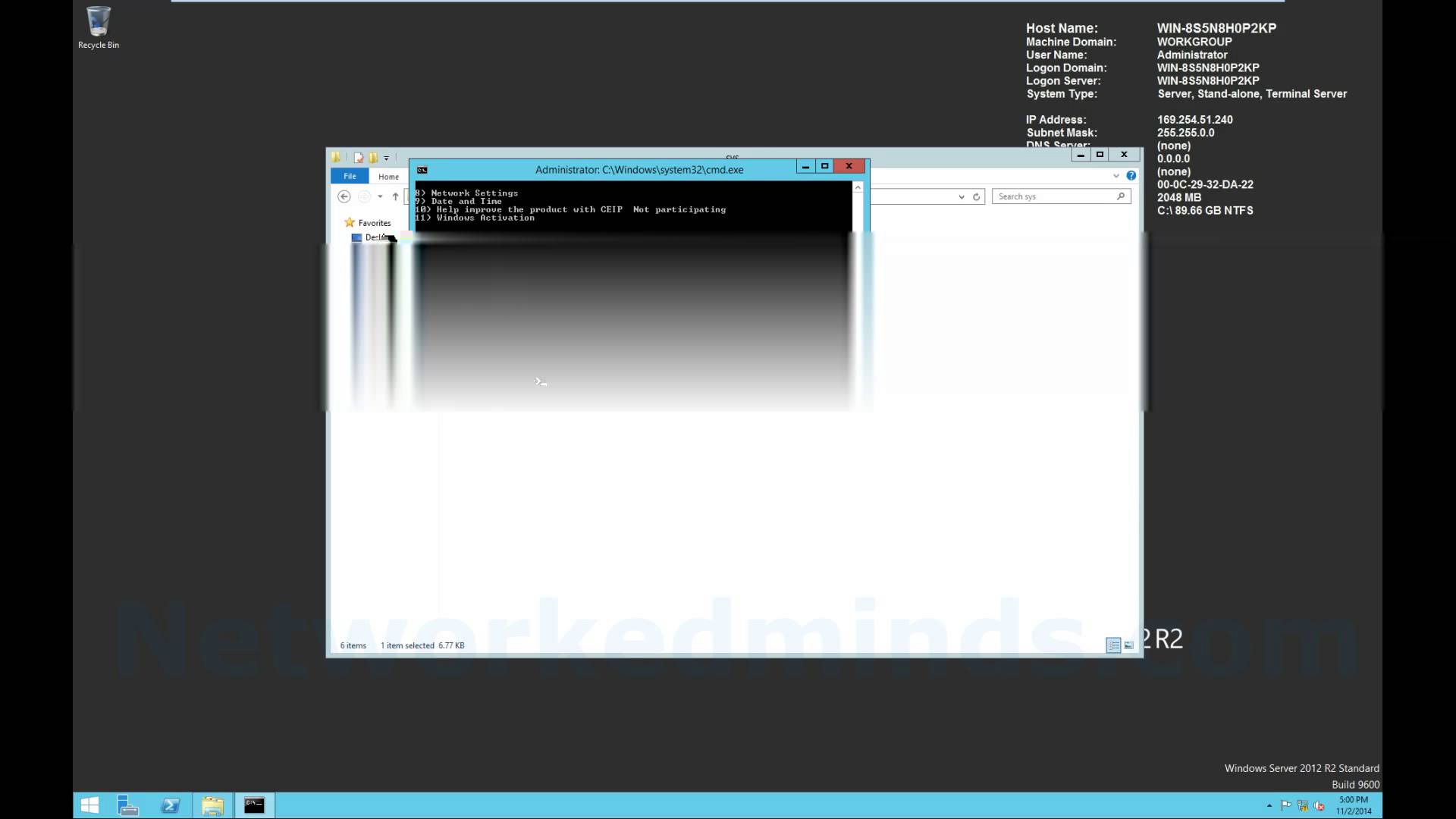Image resolution: width=1456 pixels, height=819 pixels.
Task: Open Customize Quick Access Toolbar dropdown
Action: pos(386,158)
